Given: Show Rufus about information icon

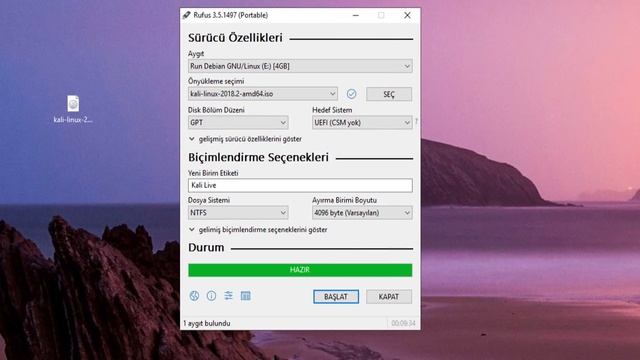Looking at the screenshot, I should click(211, 296).
